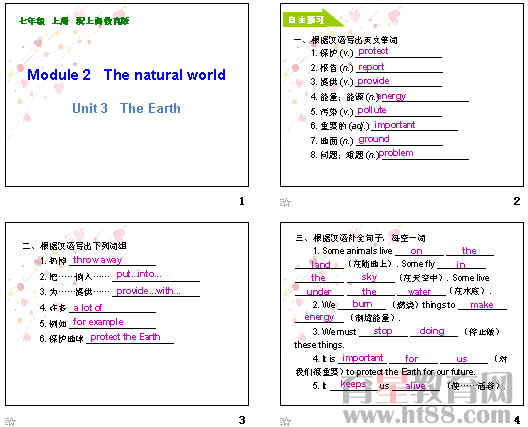Click the slide number 3 label

(242, 420)
